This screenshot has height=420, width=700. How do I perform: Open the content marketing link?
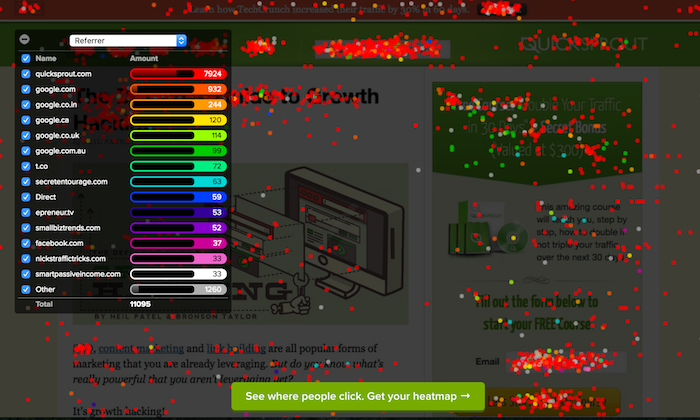141,349
